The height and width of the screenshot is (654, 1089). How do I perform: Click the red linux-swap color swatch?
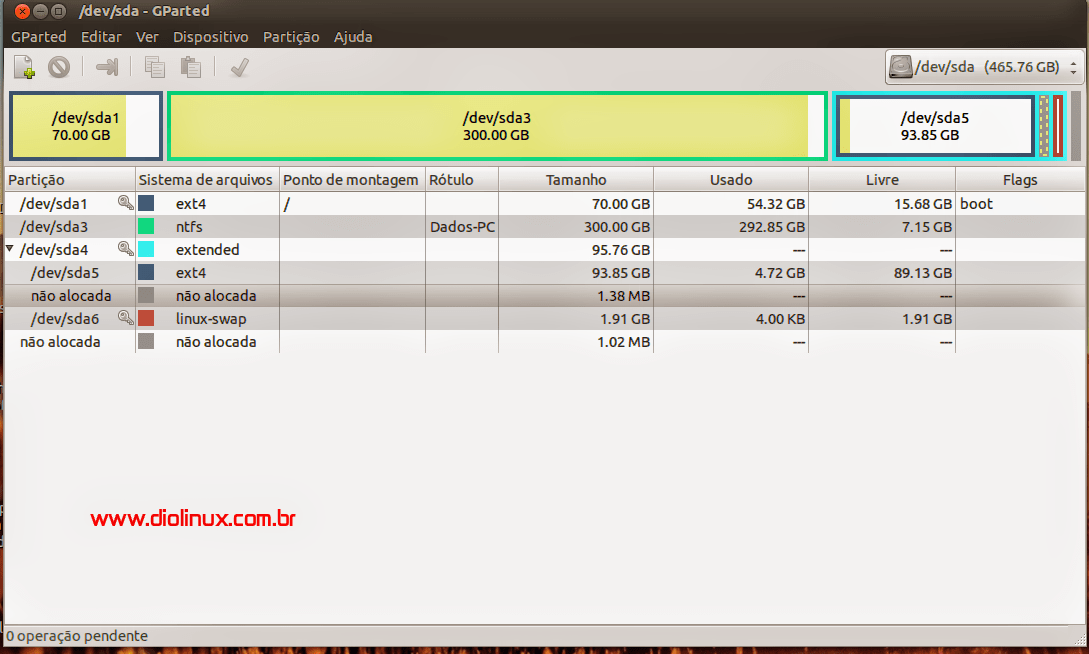[146, 319]
